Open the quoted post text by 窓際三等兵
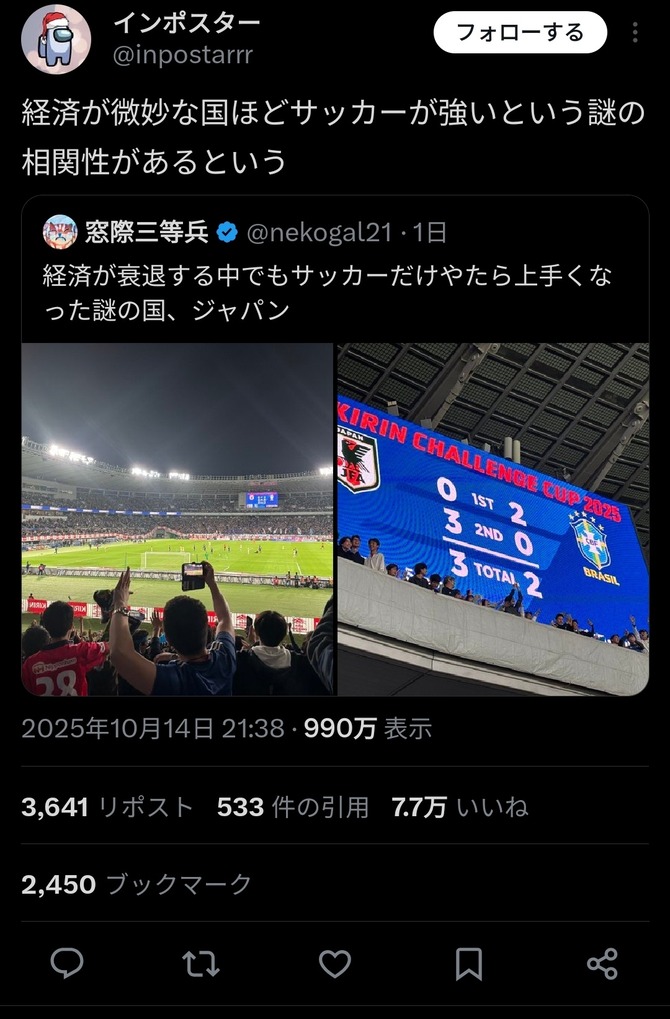 click(328, 293)
